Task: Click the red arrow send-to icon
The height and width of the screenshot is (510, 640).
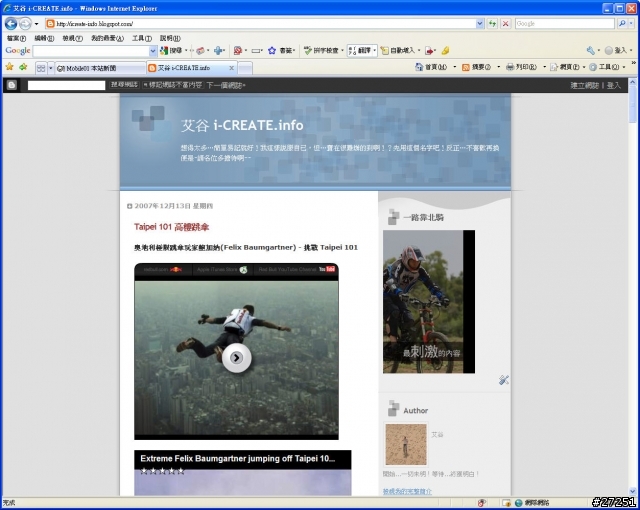Action: (x=429, y=51)
